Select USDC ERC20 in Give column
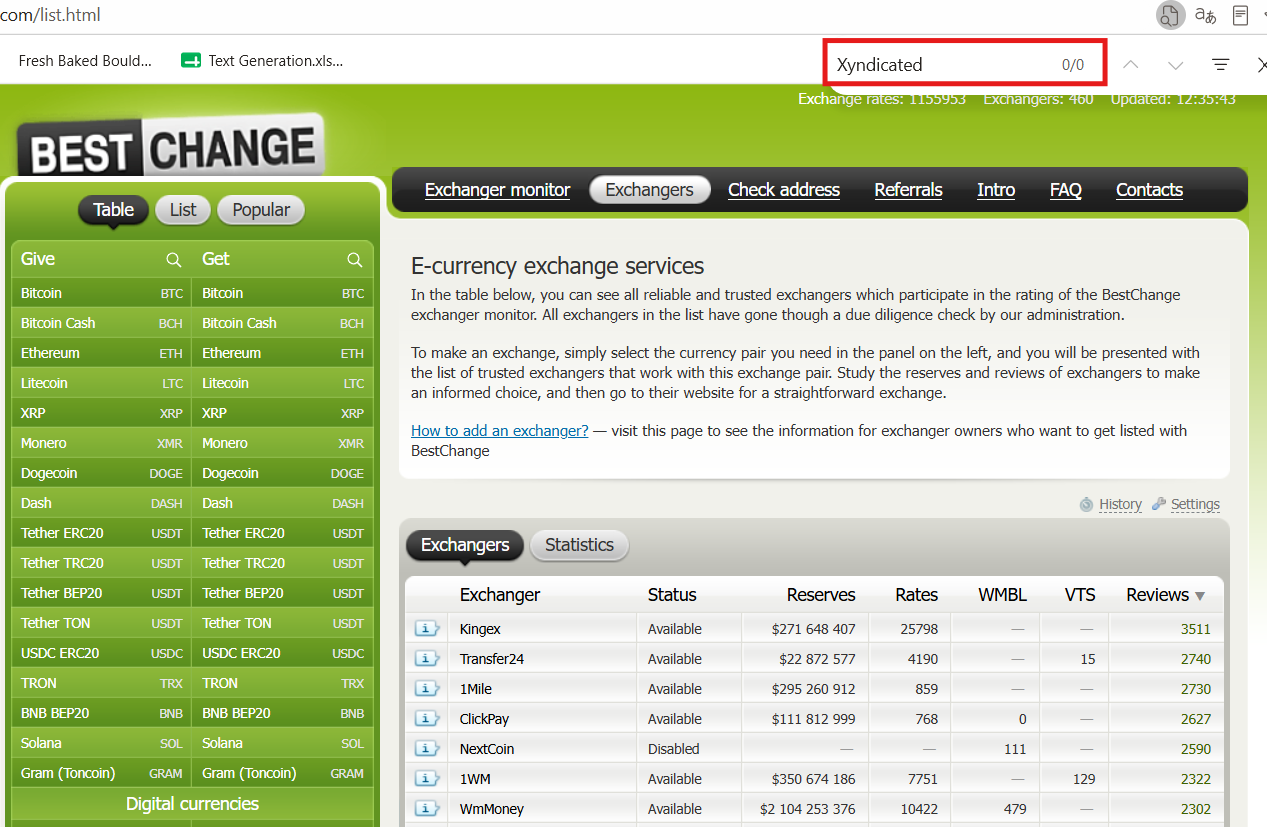This screenshot has width=1267, height=827. [x=101, y=653]
